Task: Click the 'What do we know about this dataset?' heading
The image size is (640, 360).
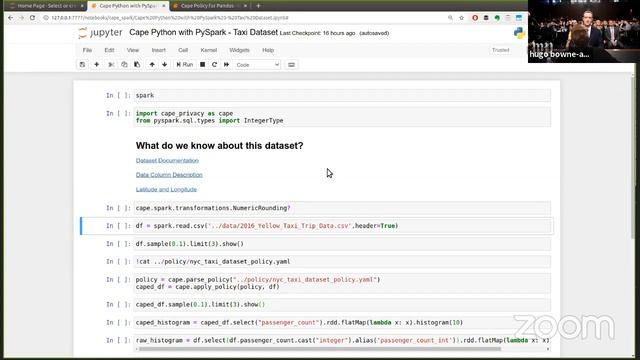Action: pyautogui.click(x=220, y=146)
